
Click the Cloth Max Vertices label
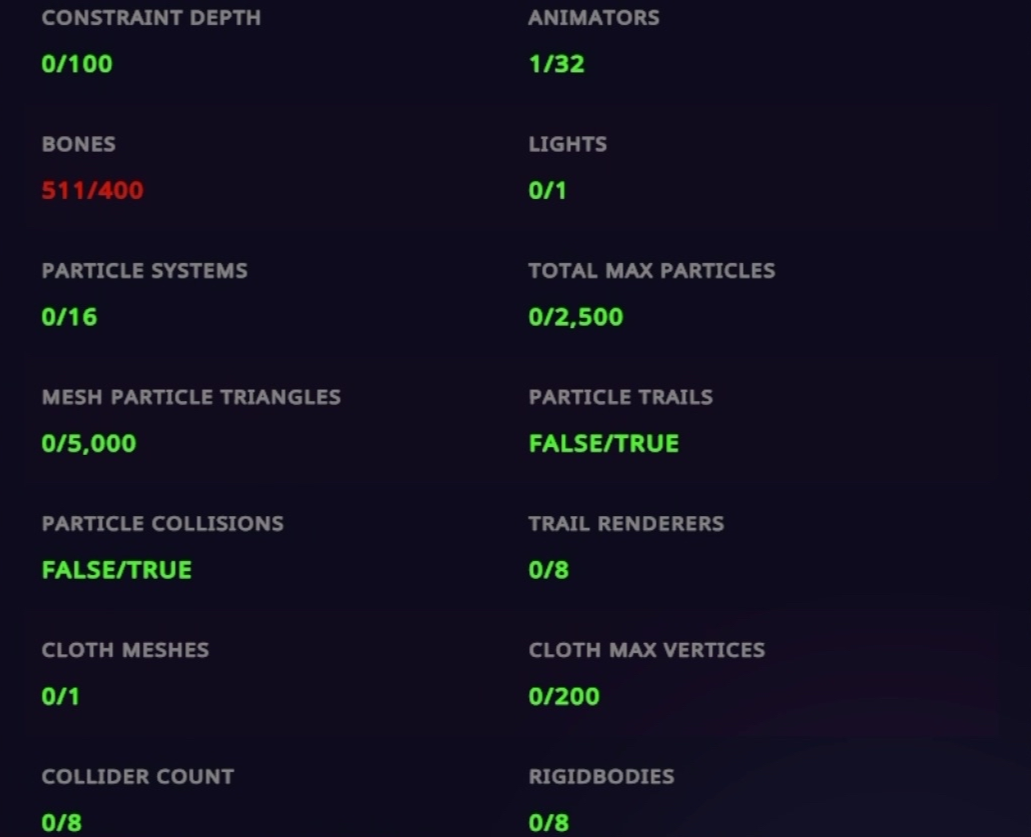[x=646, y=650]
